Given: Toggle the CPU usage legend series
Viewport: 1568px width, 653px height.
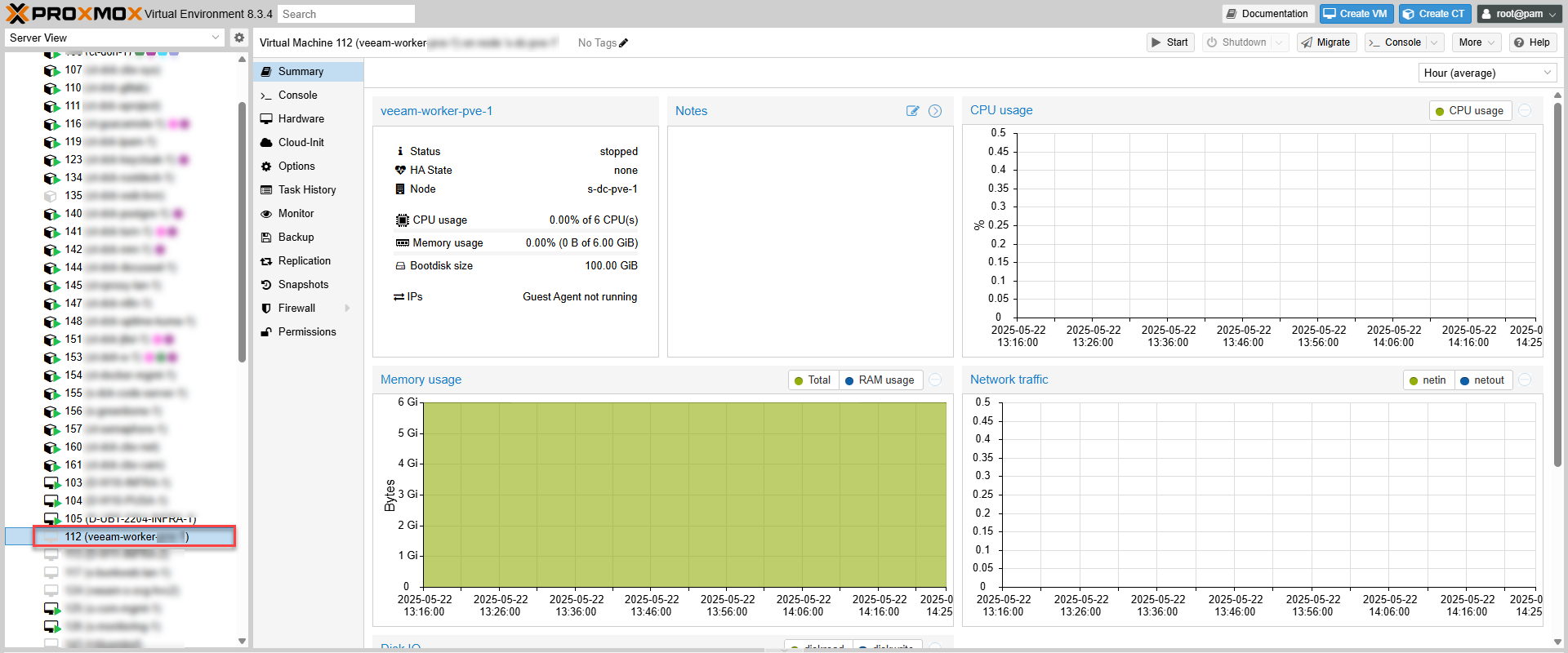Looking at the screenshot, I should 1470,111.
